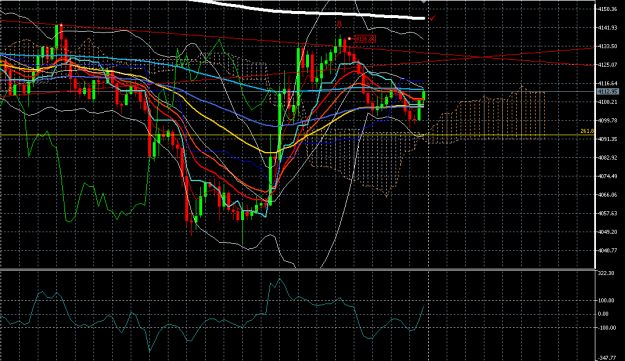
Task: Click the 4066.06 price axis label
Action: tap(607, 195)
